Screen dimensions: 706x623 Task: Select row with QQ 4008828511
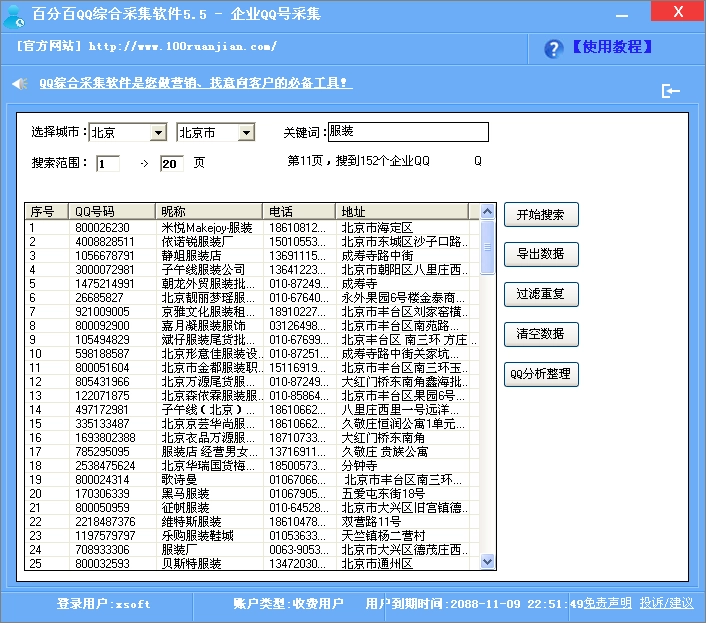252,242
